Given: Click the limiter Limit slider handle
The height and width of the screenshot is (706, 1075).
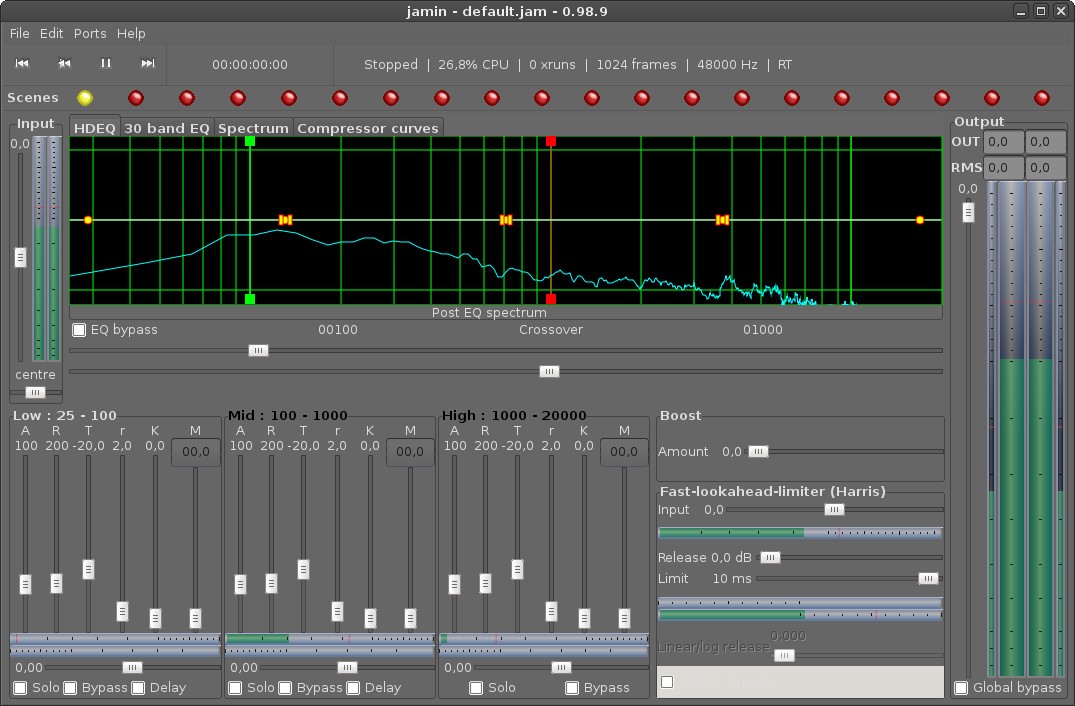Looking at the screenshot, I should 928,579.
